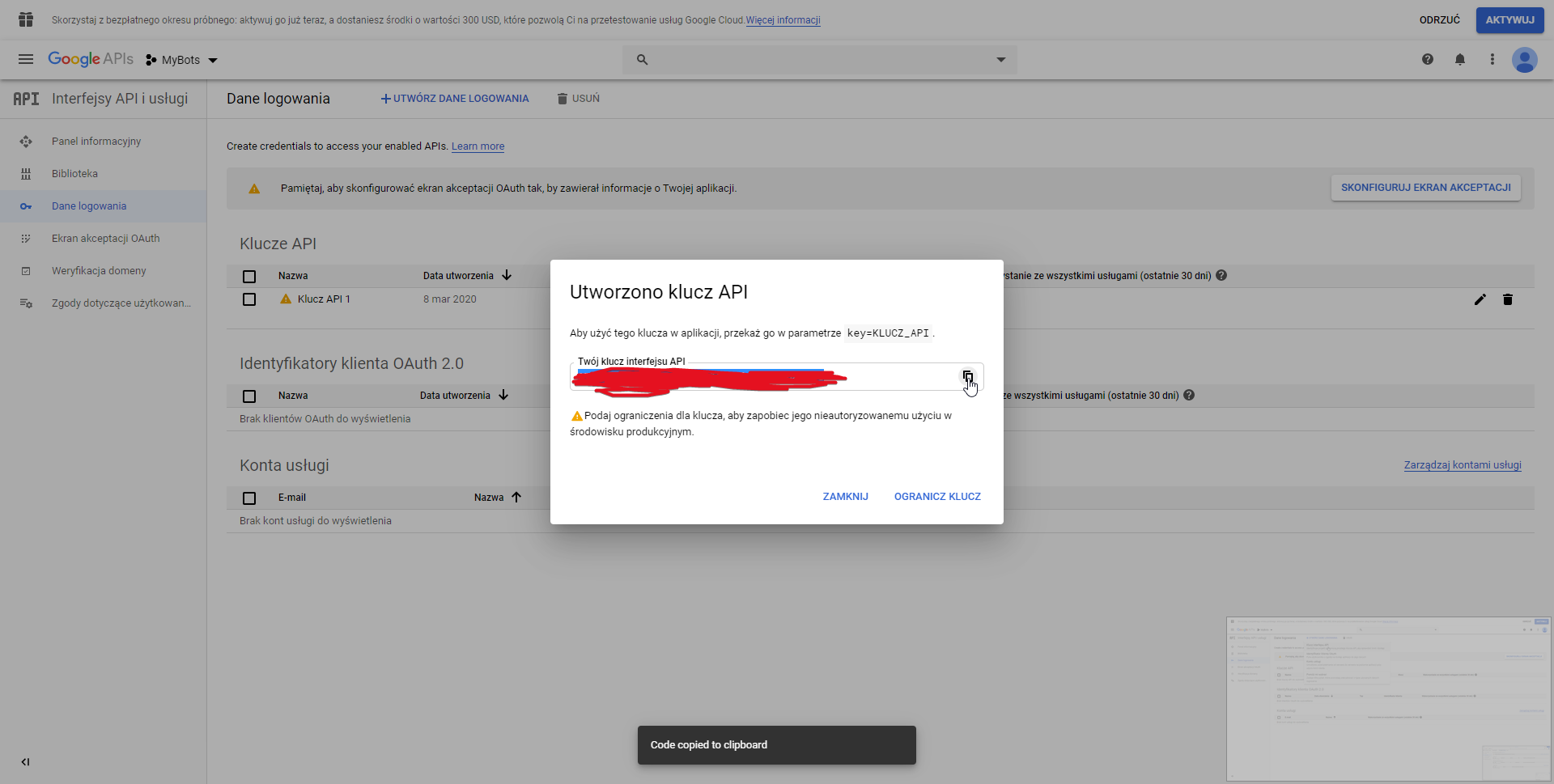Open the user account avatar
Image resolution: width=1554 pixels, height=784 pixels.
pyautogui.click(x=1525, y=60)
